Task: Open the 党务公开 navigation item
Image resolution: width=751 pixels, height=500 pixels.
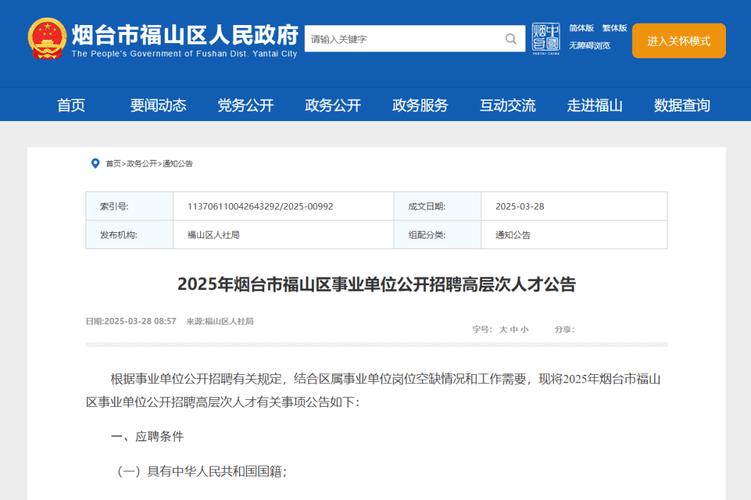Action: 246,105
